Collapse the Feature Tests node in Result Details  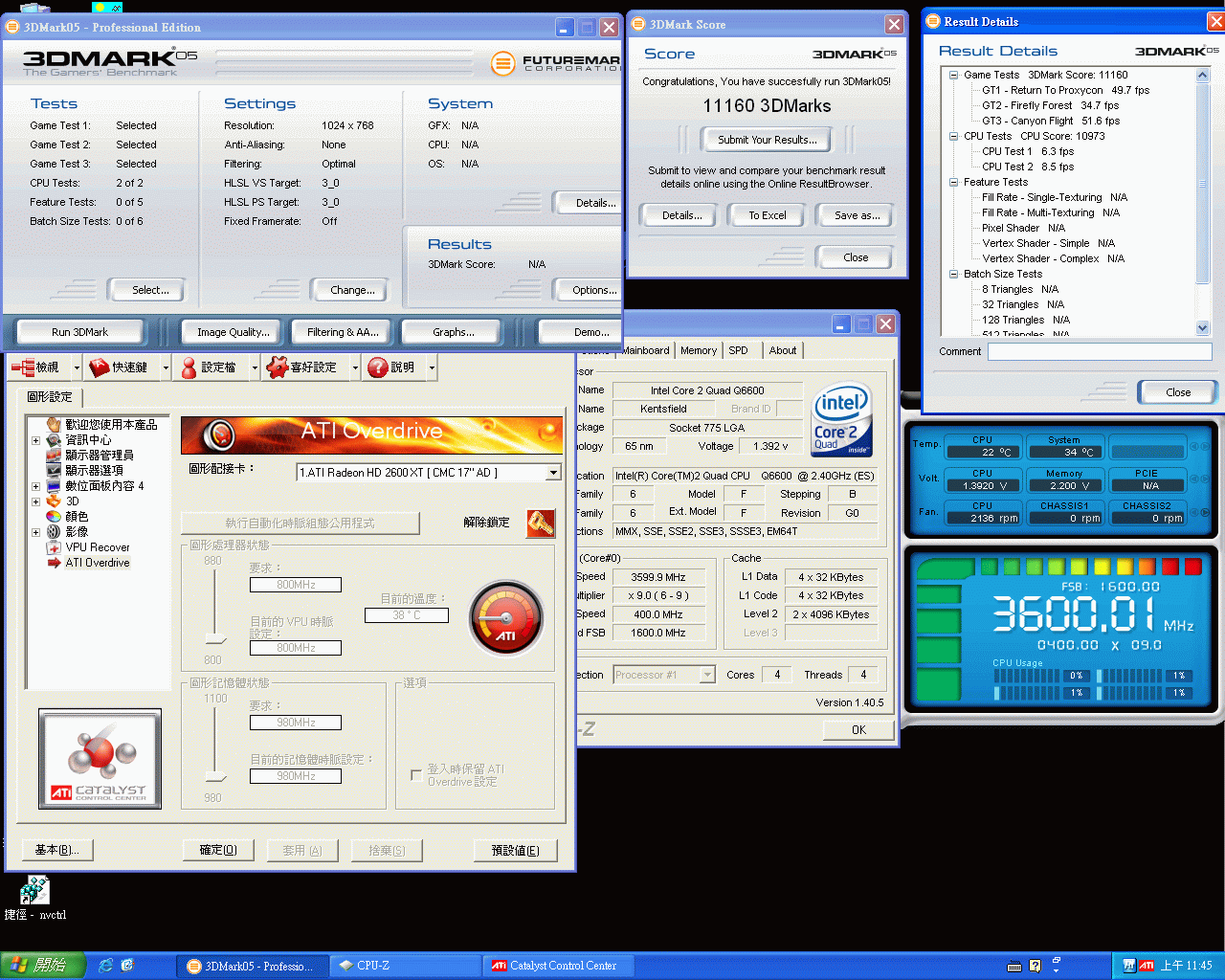click(x=953, y=182)
